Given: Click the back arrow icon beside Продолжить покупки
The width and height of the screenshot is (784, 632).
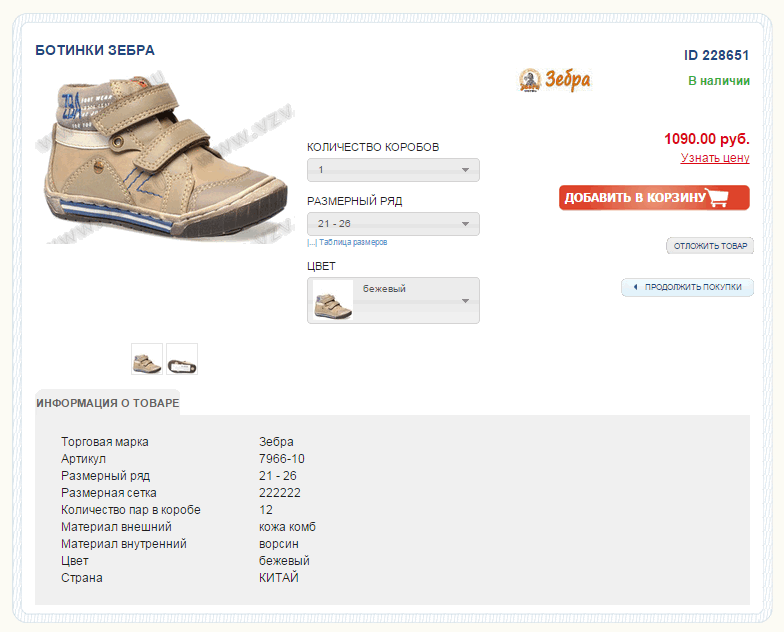Looking at the screenshot, I should [x=634, y=287].
